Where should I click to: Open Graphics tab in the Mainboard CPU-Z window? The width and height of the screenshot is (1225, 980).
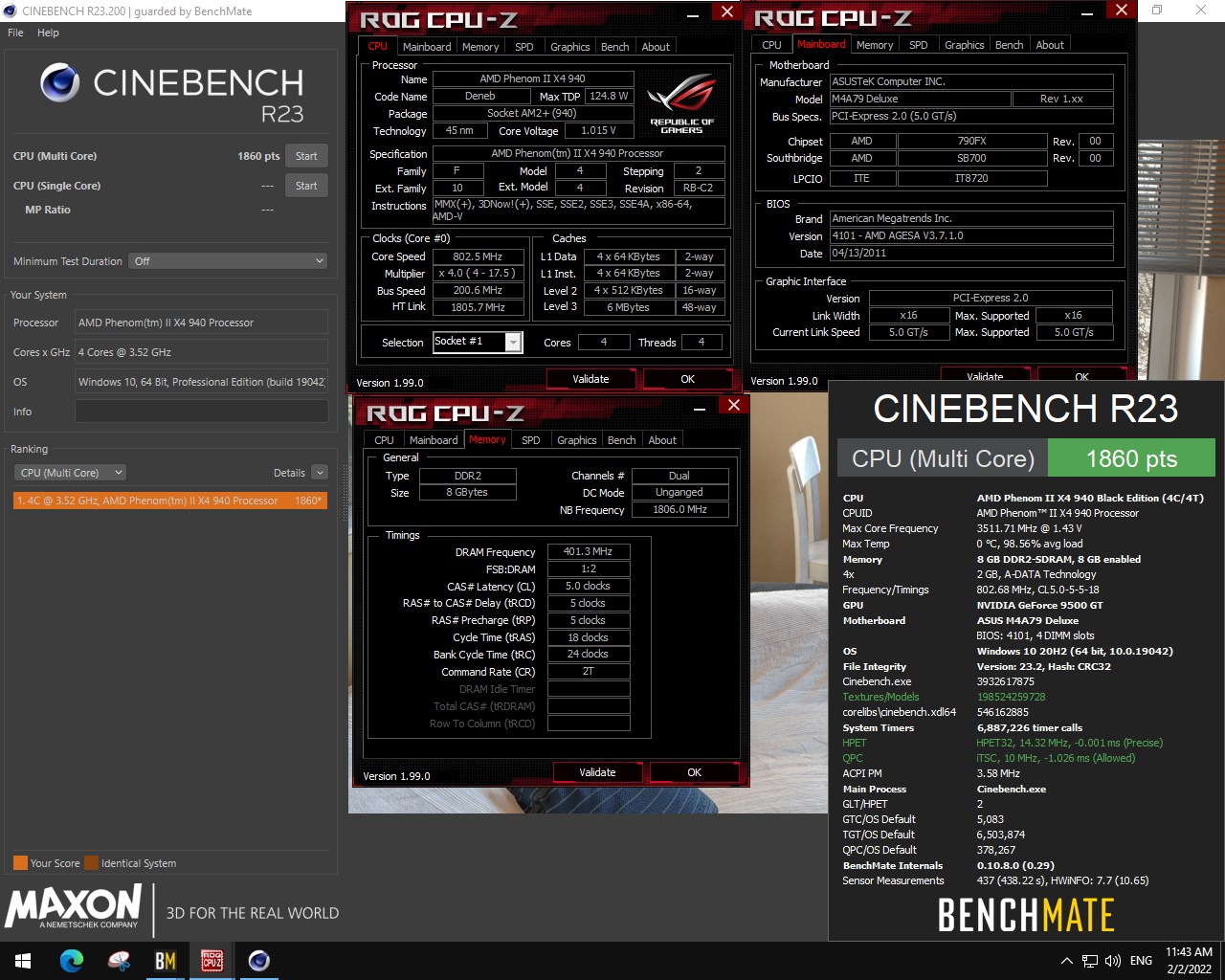[965, 45]
